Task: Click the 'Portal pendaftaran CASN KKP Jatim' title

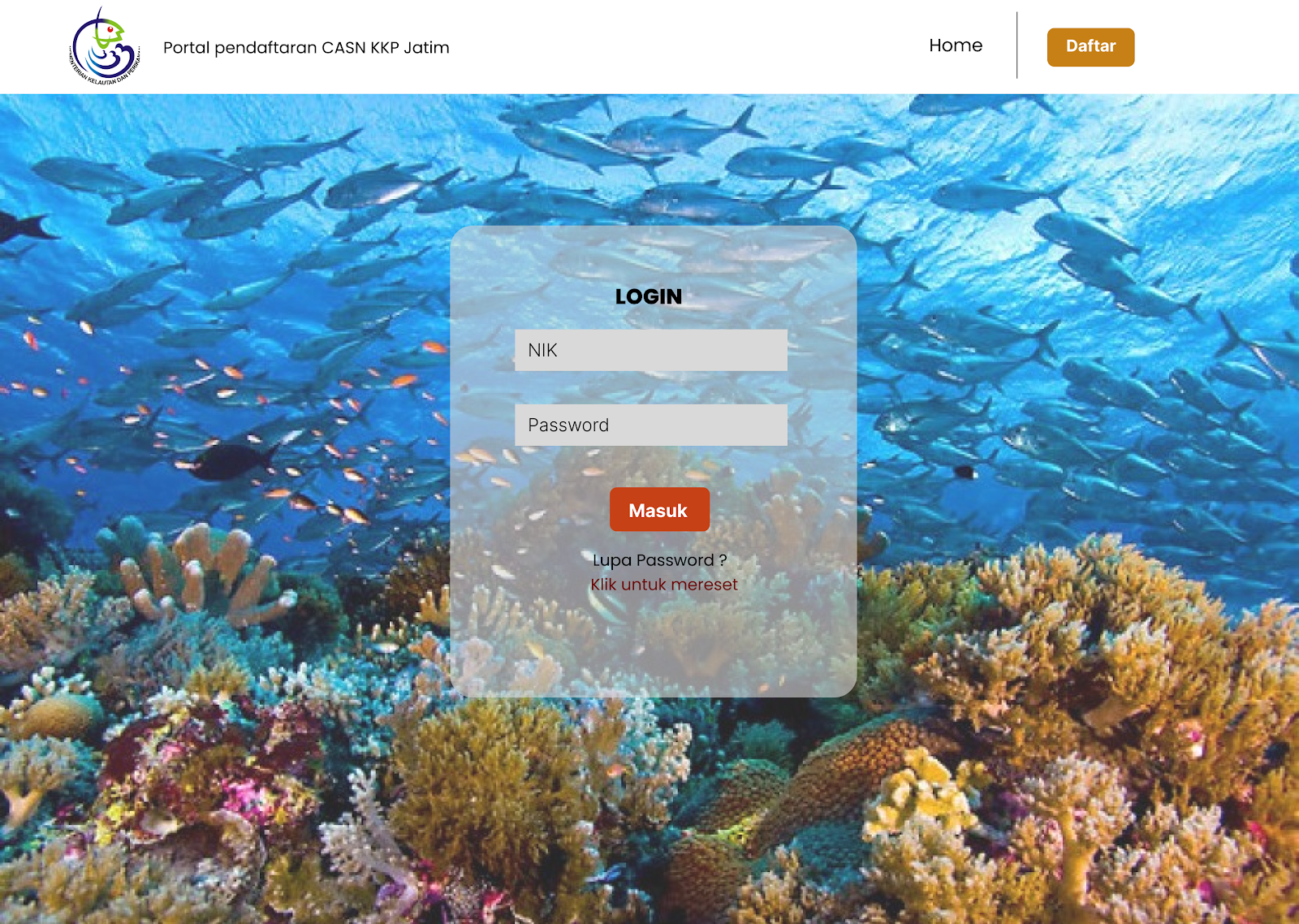Action: click(x=306, y=48)
